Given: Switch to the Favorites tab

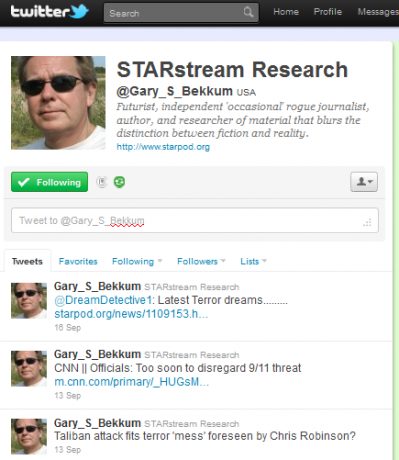Looking at the screenshot, I should (78, 261).
